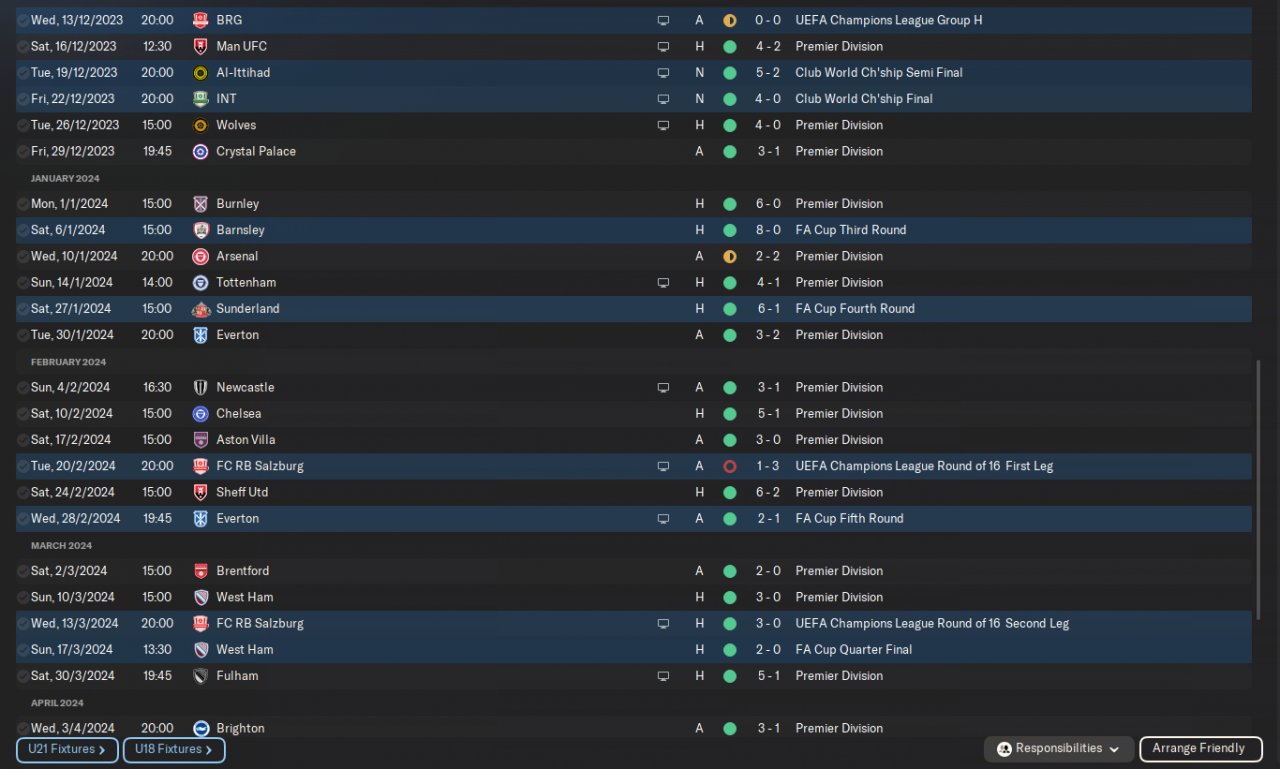Open the Chelsea team link
This screenshot has width=1280, height=769.
coord(239,414)
